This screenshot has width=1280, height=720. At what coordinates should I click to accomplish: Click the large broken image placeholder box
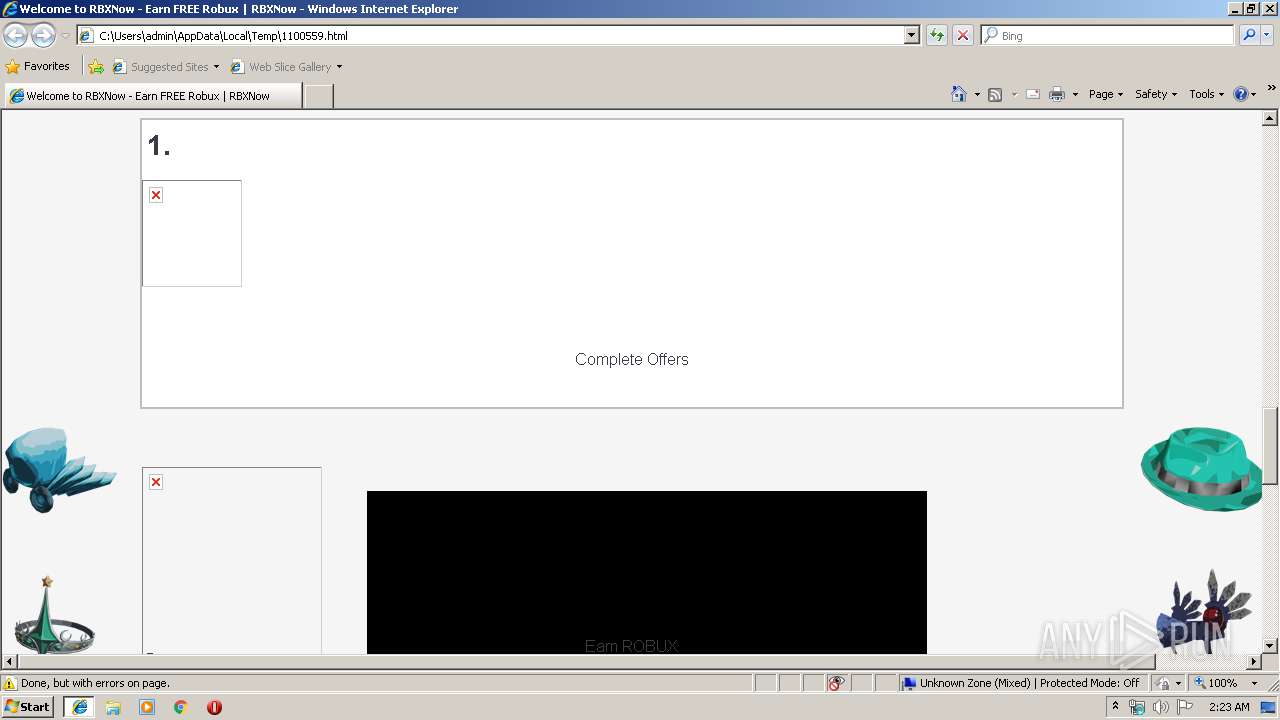point(232,560)
